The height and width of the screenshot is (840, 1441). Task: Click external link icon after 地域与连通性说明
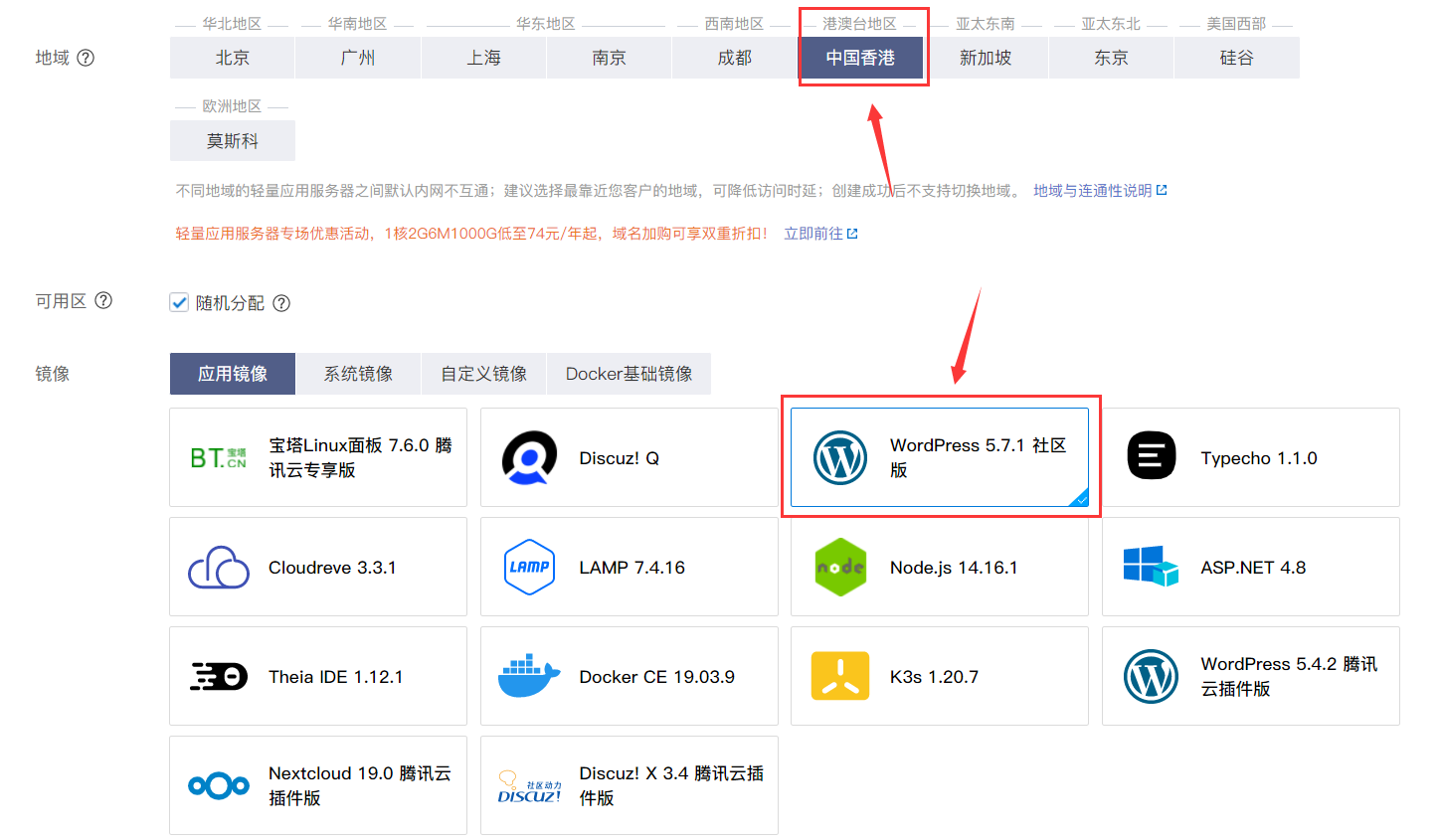1162,190
